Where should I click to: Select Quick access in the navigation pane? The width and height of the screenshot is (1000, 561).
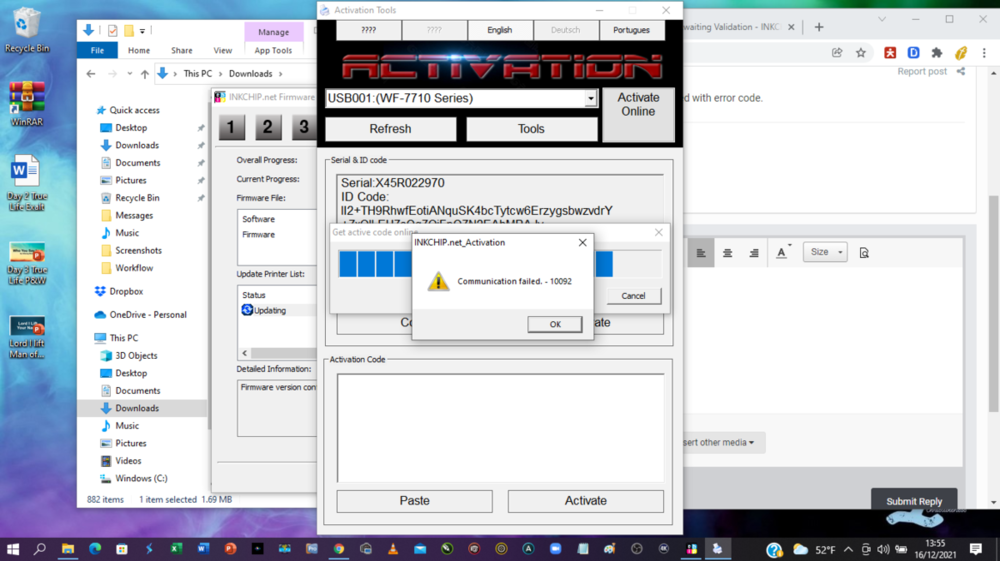coord(134,110)
